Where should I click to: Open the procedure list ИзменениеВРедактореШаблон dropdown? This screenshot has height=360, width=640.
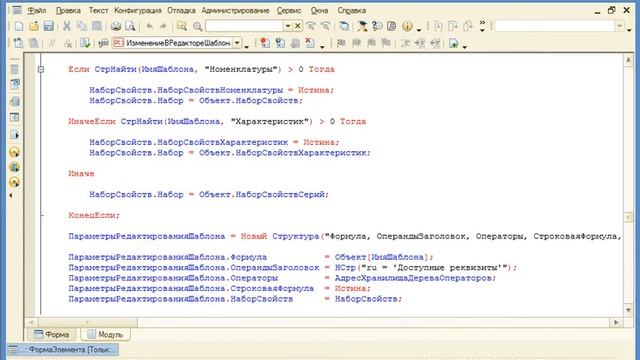point(237,43)
